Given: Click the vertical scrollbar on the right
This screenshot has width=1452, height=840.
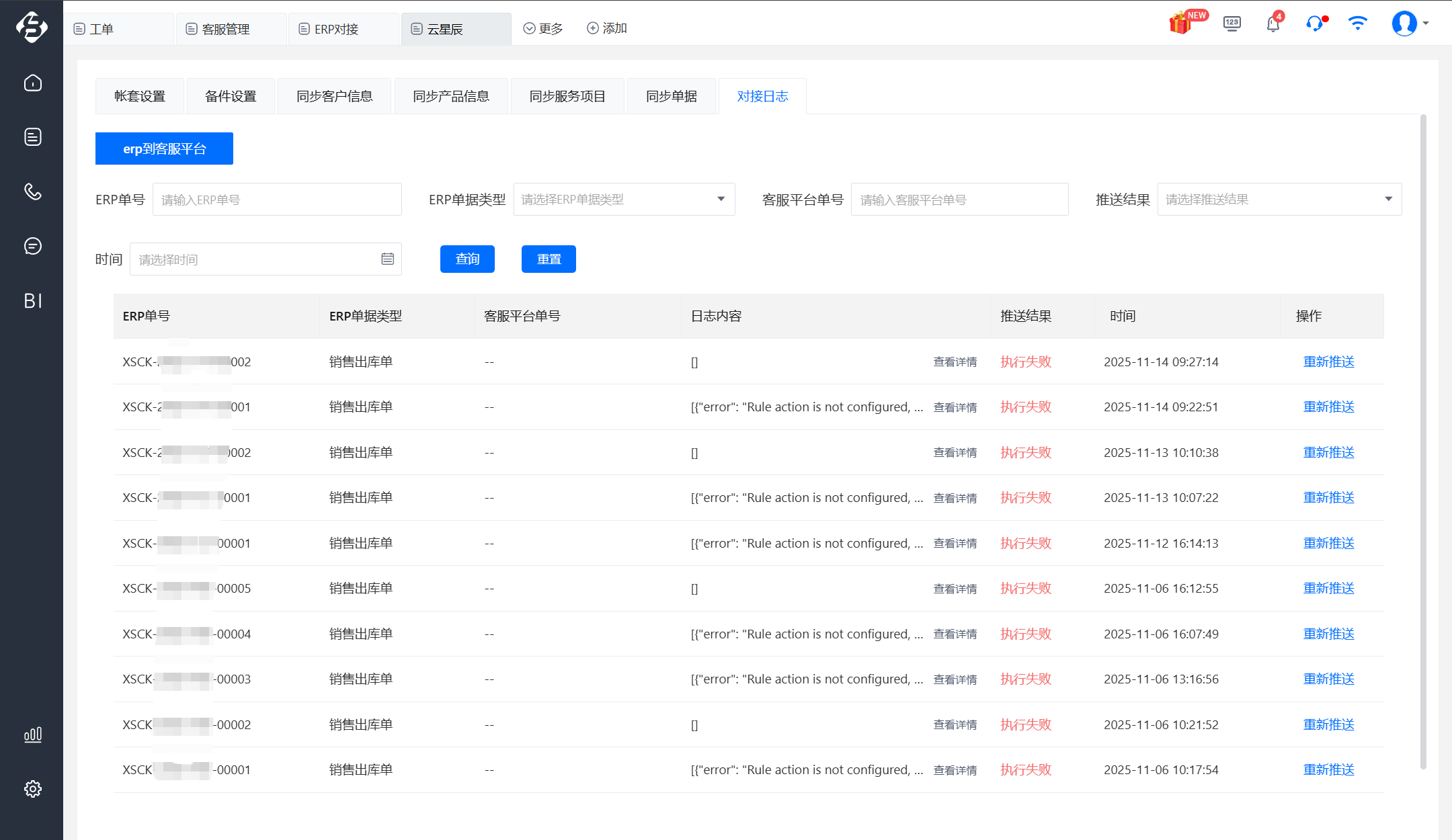Looking at the screenshot, I should coord(1423,440).
